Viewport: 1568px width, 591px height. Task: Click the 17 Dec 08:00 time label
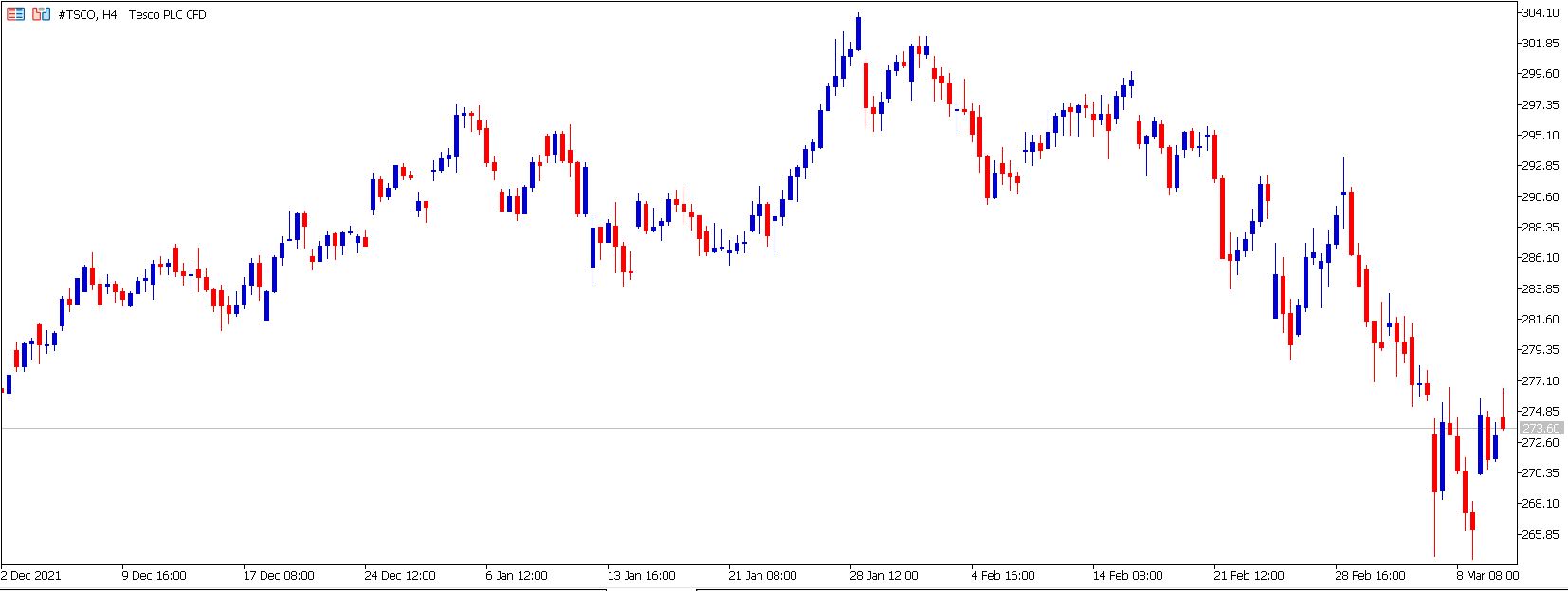pos(279,575)
